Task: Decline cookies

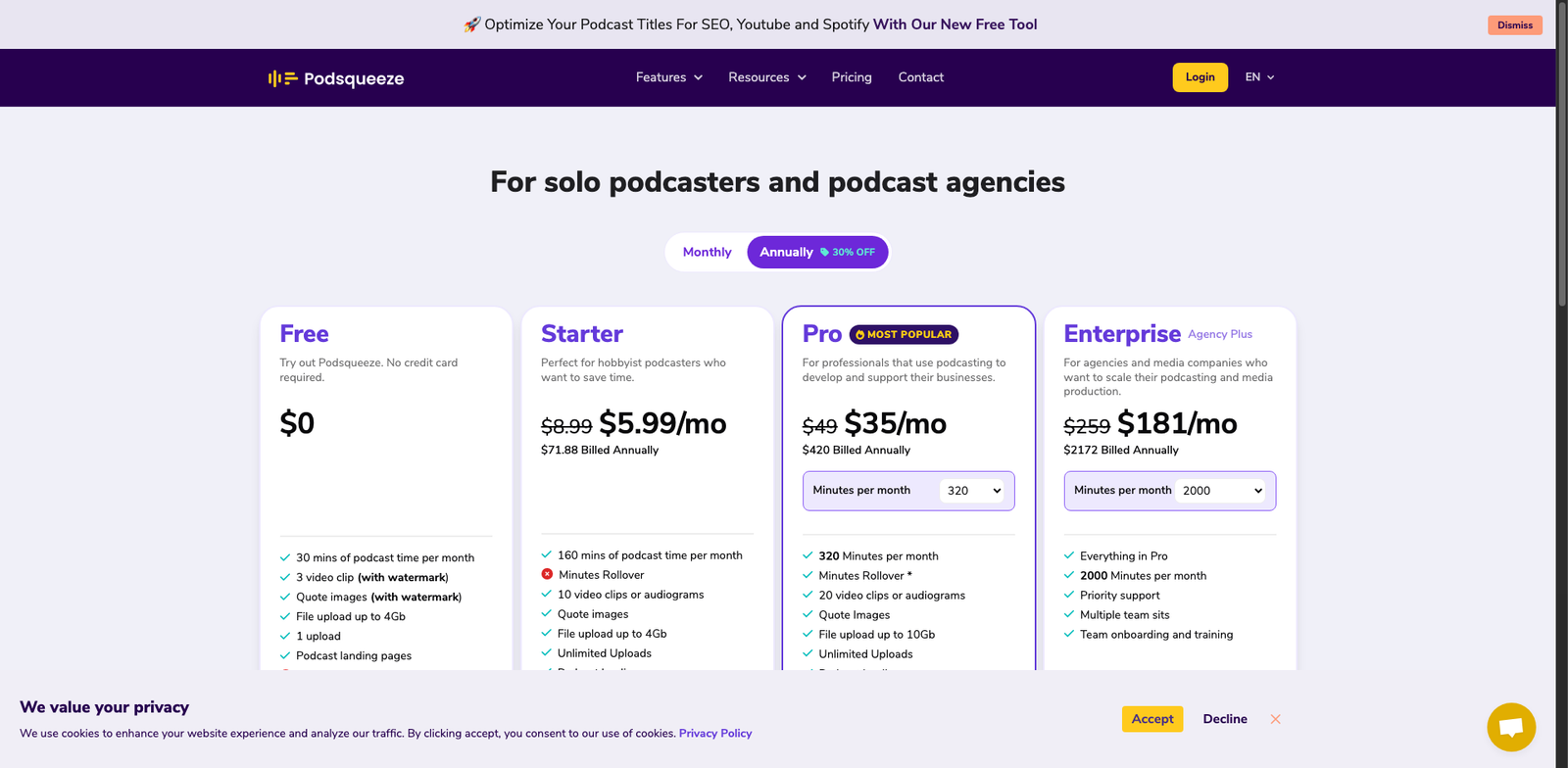Action: [x=1225, y=719]
